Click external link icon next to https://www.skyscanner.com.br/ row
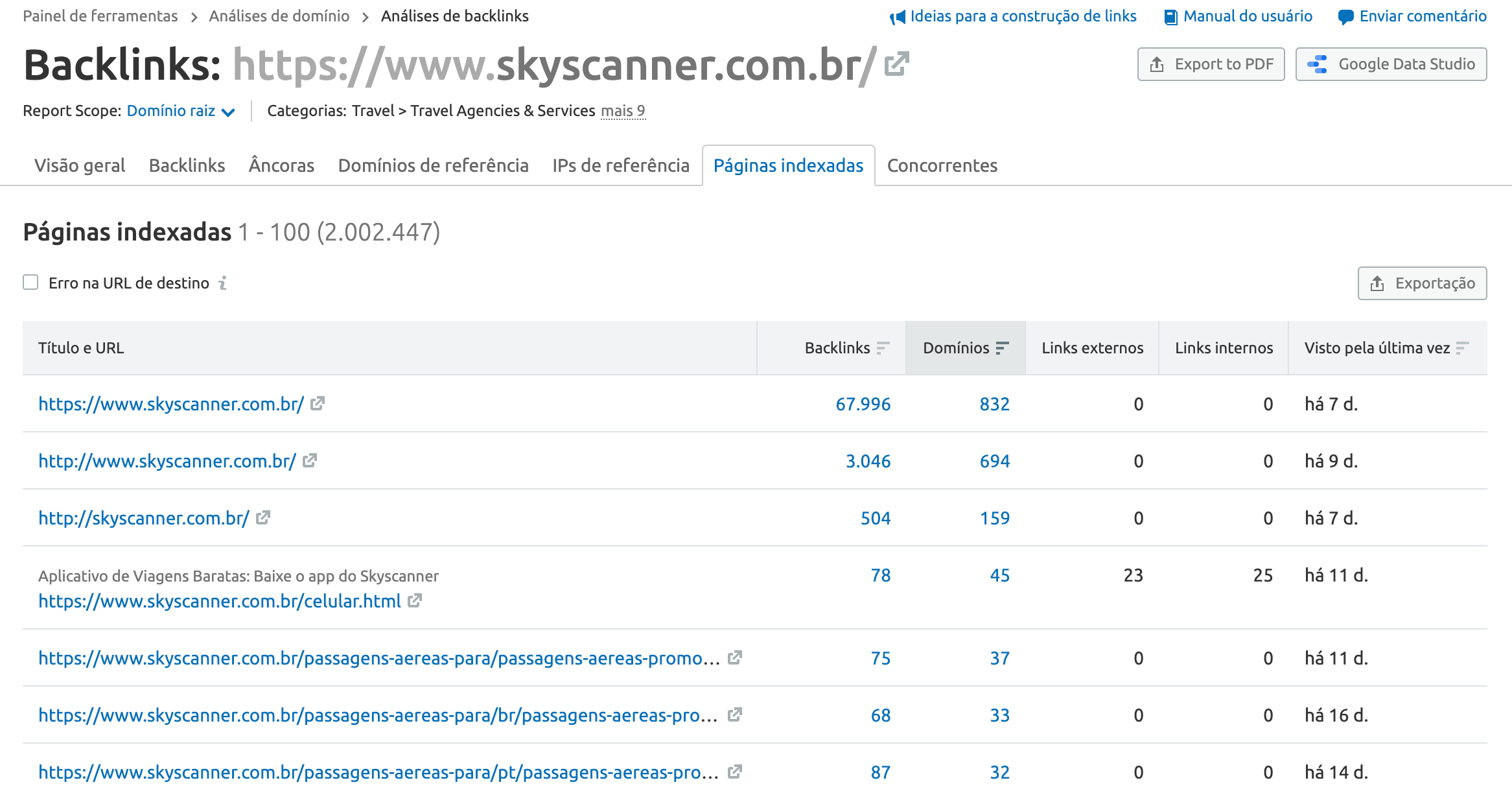This screenshot has width=1512, height=789. (318, 403)
